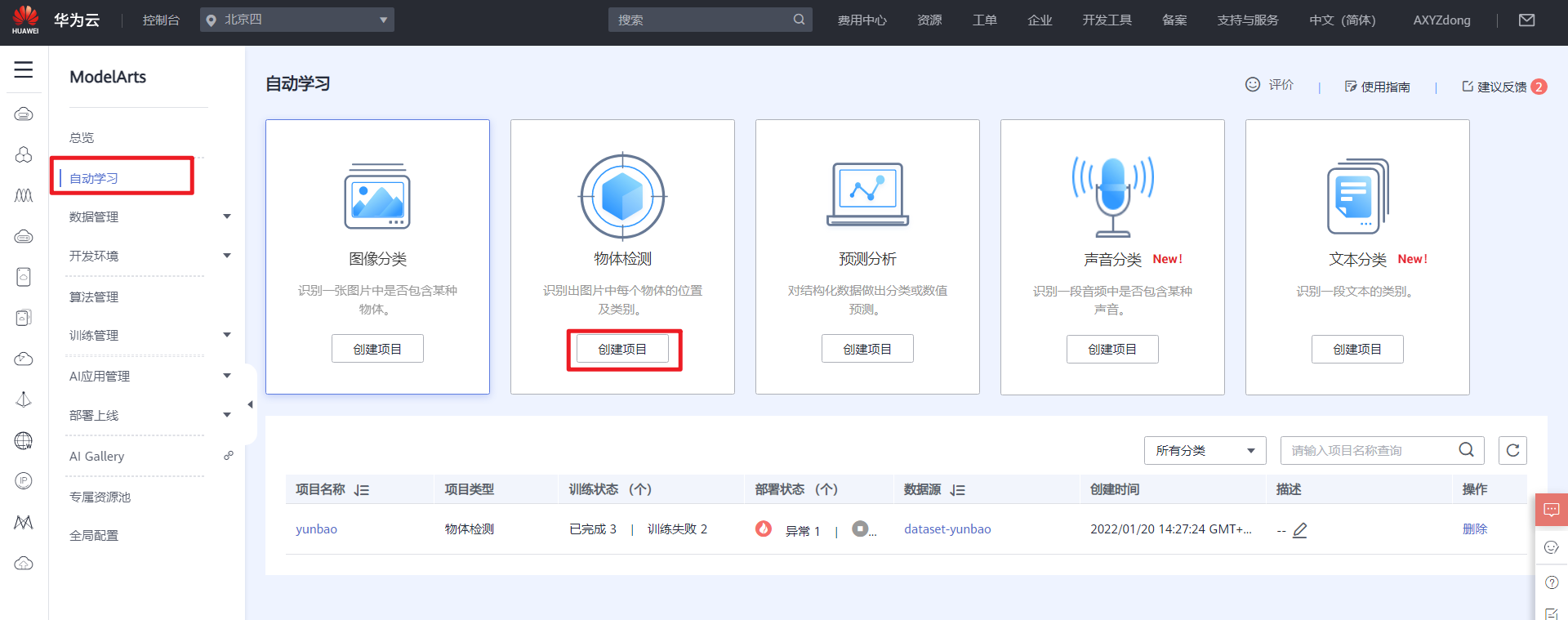Open the 建议反馈 feedback link
The height and width of the screenshot is (620, 1568).
click(1494, 87)
